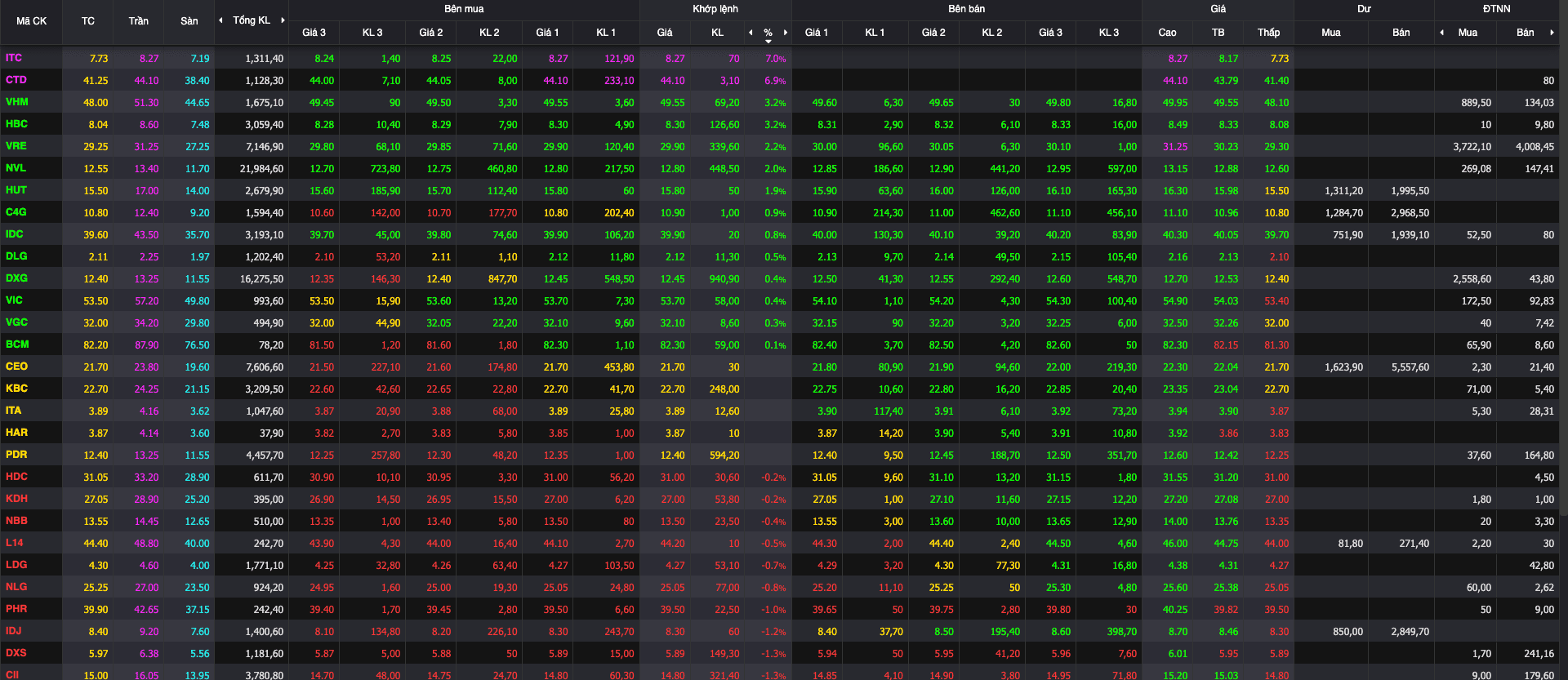Image resolution: width=1568 pixels, height=680 pixels.
Task: Click PHR percent change -1.0%
Action: click(x=773, y=610)
